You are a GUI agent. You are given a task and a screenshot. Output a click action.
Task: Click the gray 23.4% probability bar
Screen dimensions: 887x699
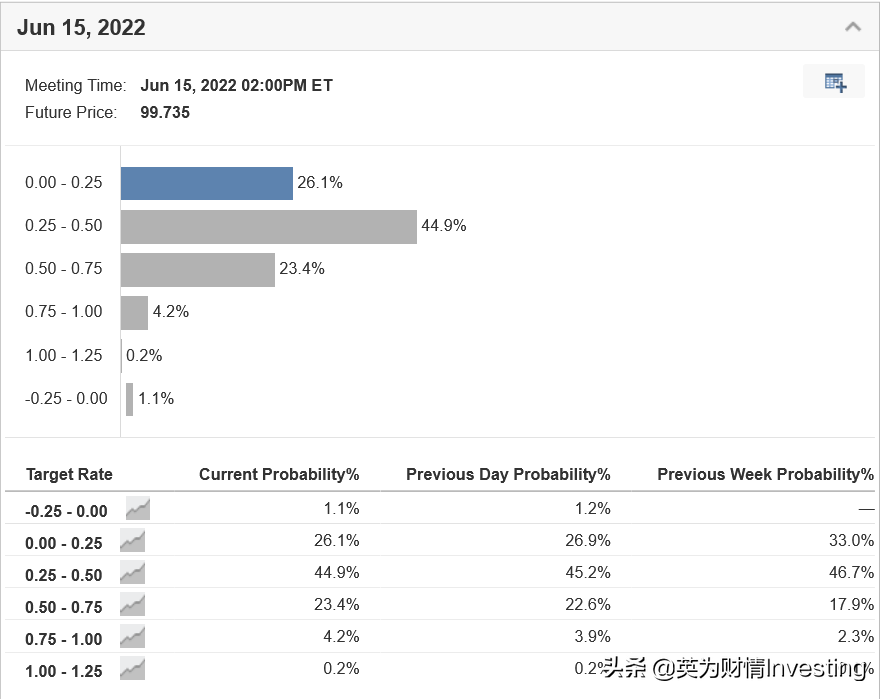tap(198, 269)
